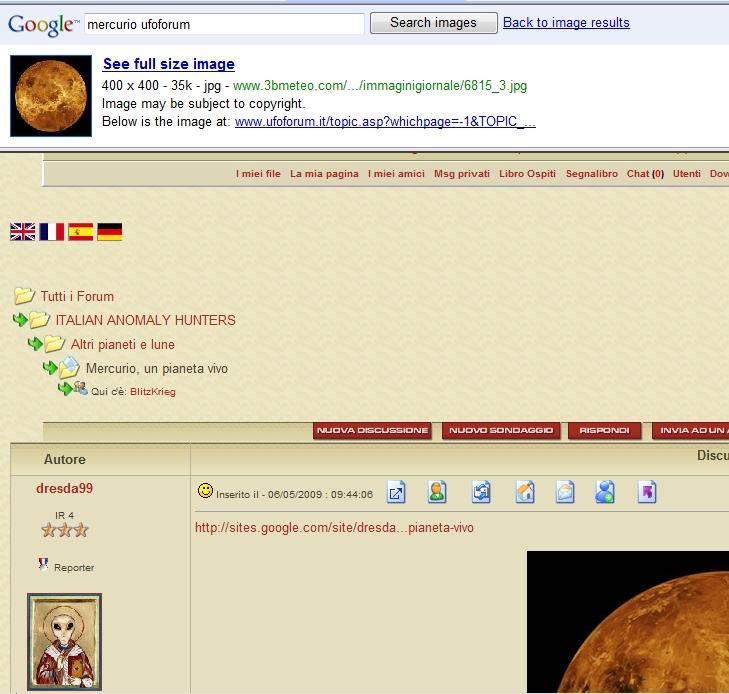Open BlitzKrieg user profile link
This screenshot has height=694, width=729.
(x=153, y=392)
